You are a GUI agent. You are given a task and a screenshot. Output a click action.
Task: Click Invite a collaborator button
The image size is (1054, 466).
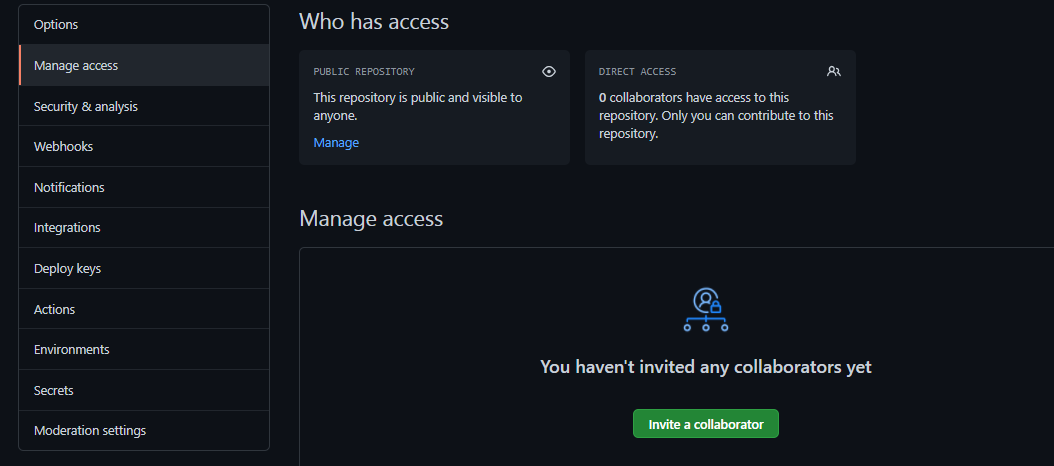706,424
